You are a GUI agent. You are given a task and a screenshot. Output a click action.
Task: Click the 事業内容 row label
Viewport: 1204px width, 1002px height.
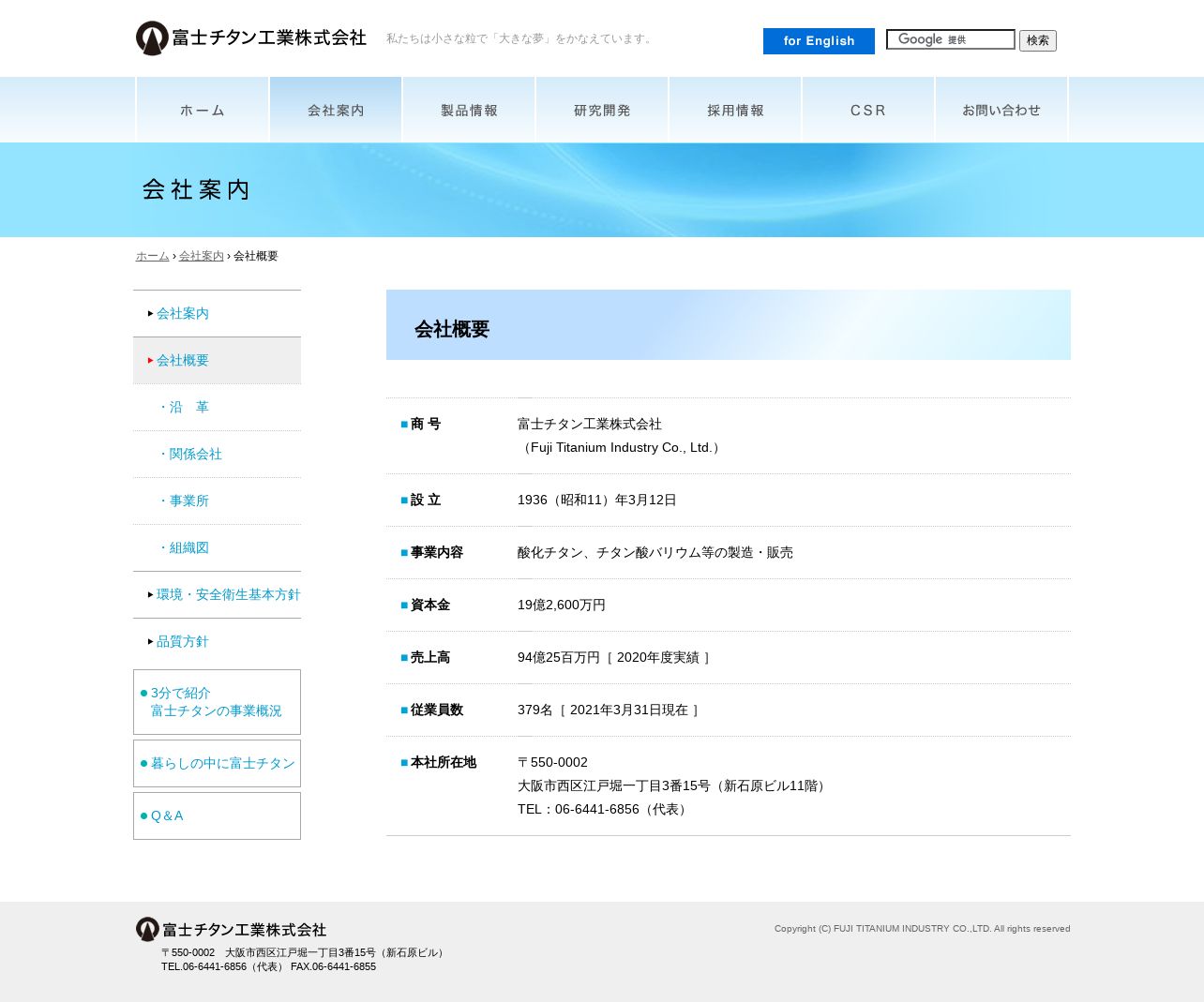437,552
